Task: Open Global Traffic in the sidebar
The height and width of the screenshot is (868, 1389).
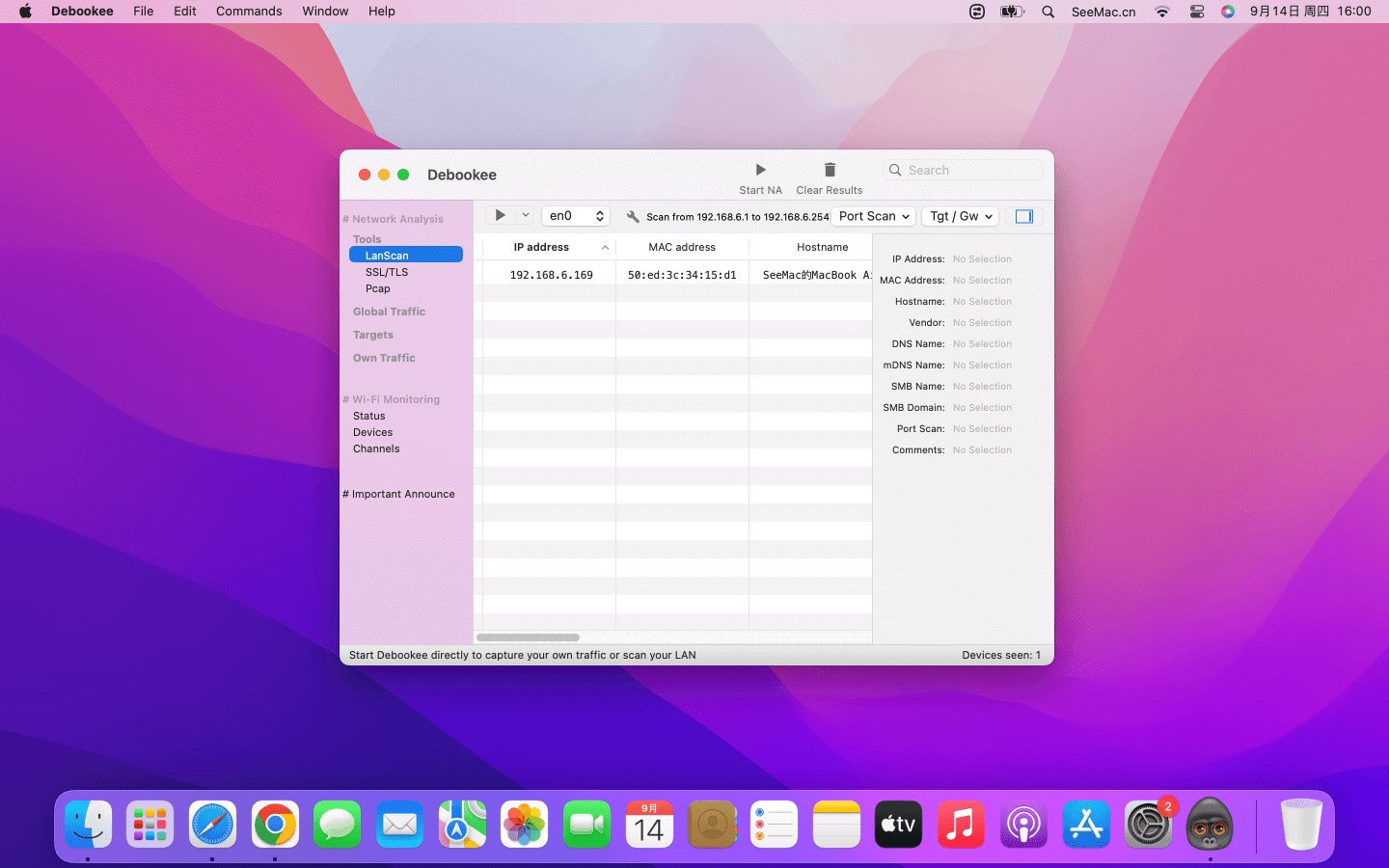Action: [x=389, y=312]
